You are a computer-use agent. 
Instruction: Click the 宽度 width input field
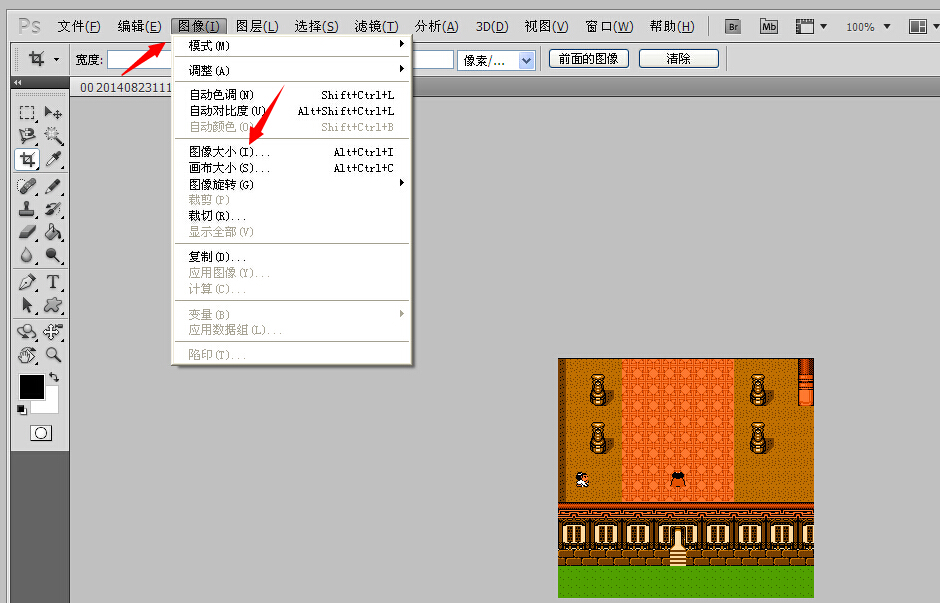click(x=139, y=60)
